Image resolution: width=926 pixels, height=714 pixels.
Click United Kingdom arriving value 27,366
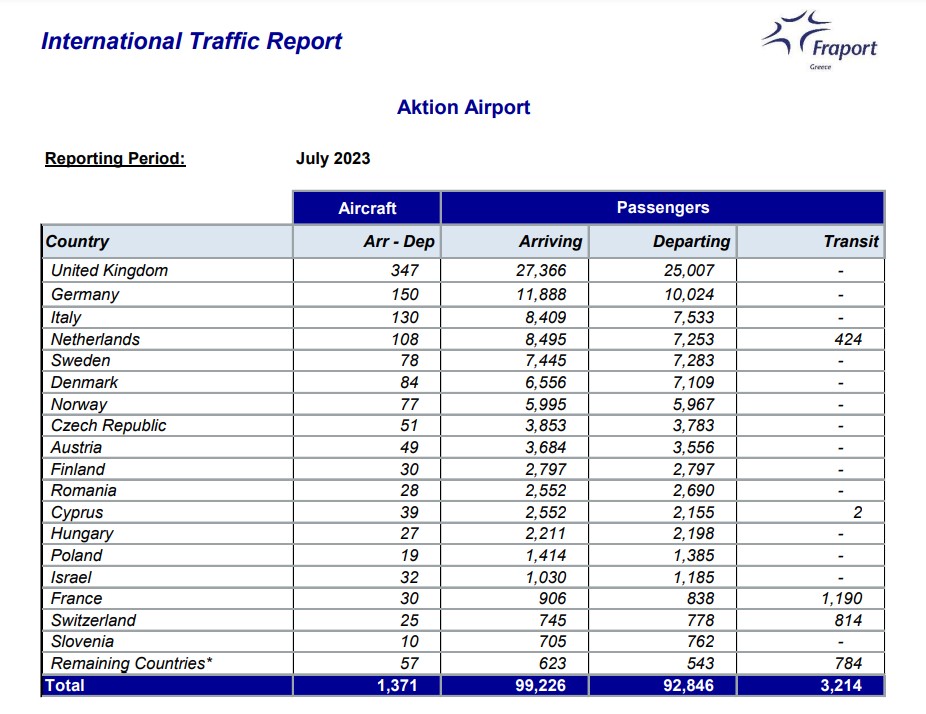click(x=541, y=270)
